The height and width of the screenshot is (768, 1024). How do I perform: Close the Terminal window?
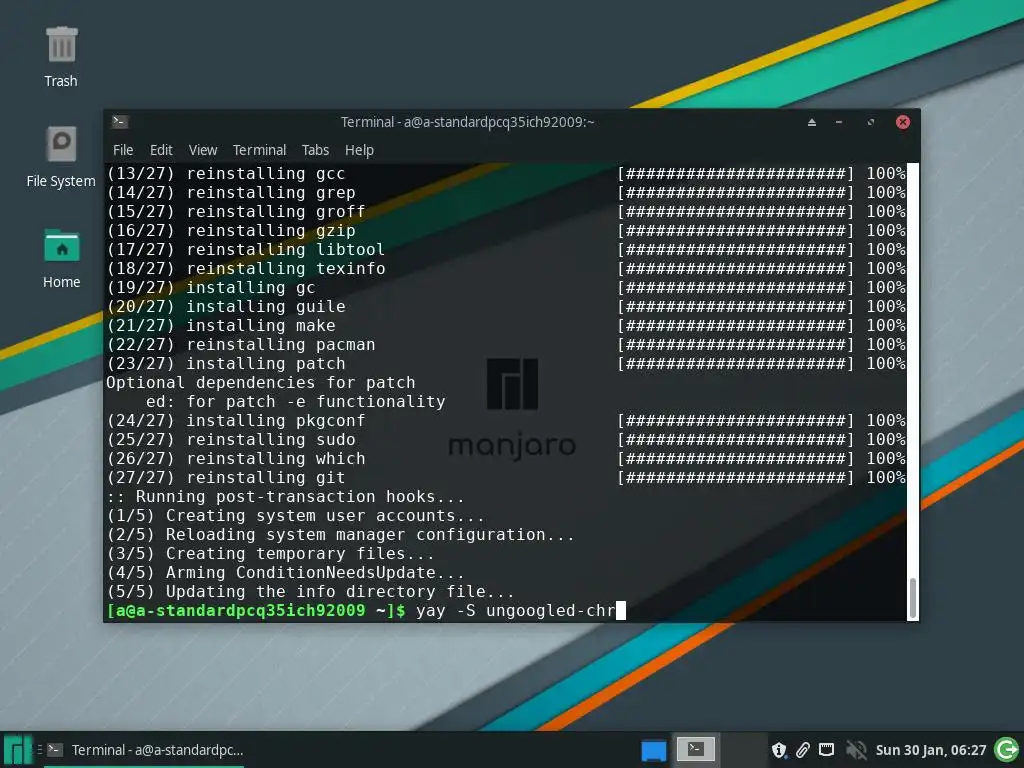point(903,122)
